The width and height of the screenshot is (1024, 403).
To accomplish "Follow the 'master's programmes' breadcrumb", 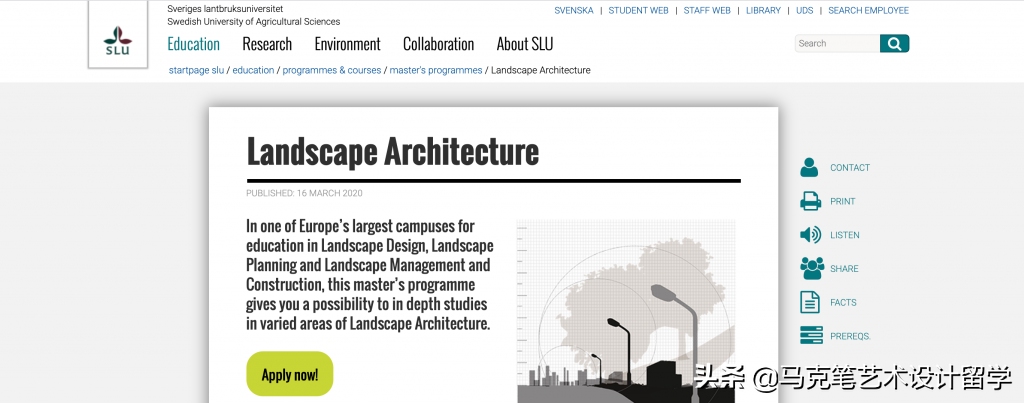I will (436, 70).
